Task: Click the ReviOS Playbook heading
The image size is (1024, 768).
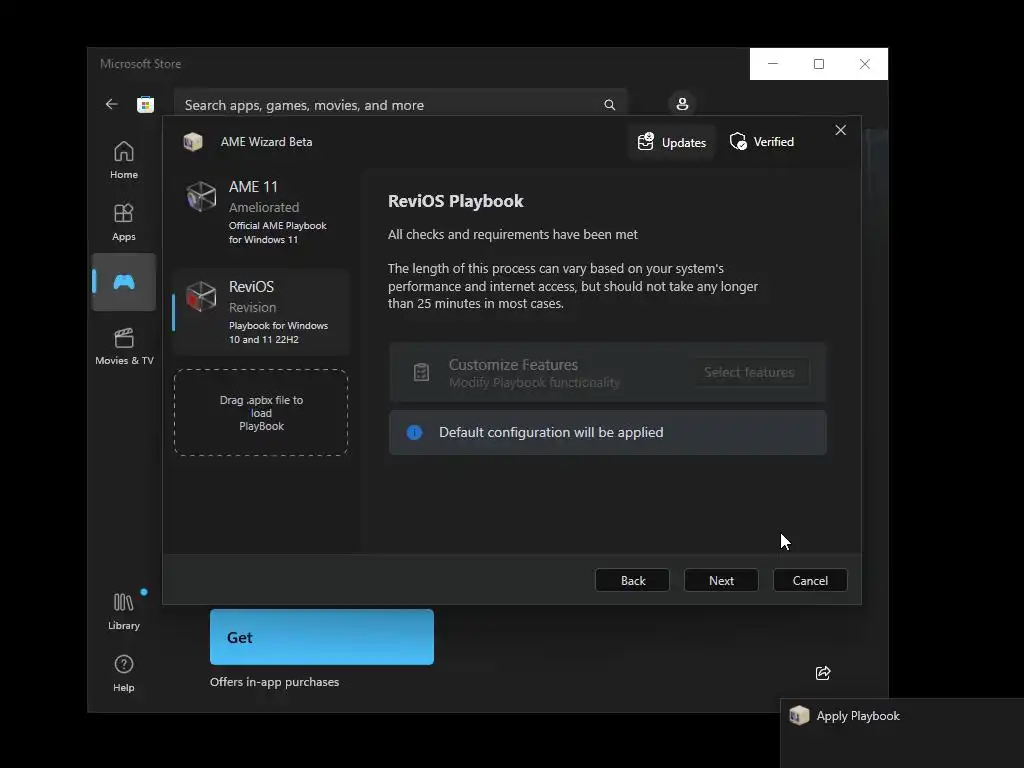Action: coord(456,201)
